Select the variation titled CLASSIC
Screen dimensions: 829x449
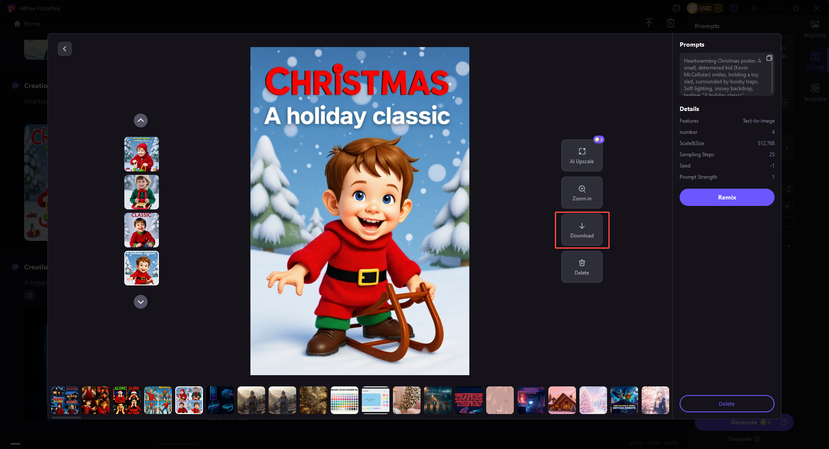tap(141, 230)
